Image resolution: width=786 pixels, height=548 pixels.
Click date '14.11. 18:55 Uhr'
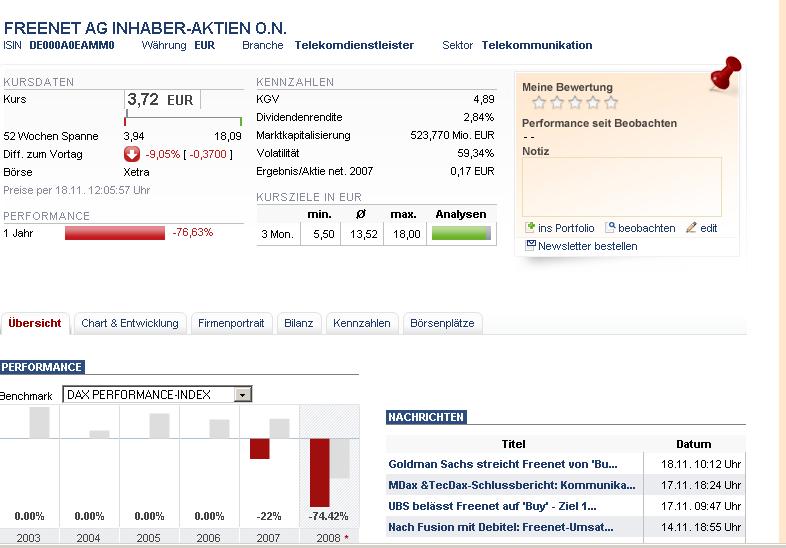(701, 527)
